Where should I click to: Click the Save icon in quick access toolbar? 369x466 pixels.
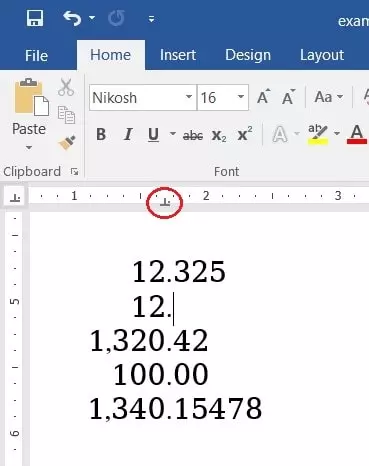[35, 18]
